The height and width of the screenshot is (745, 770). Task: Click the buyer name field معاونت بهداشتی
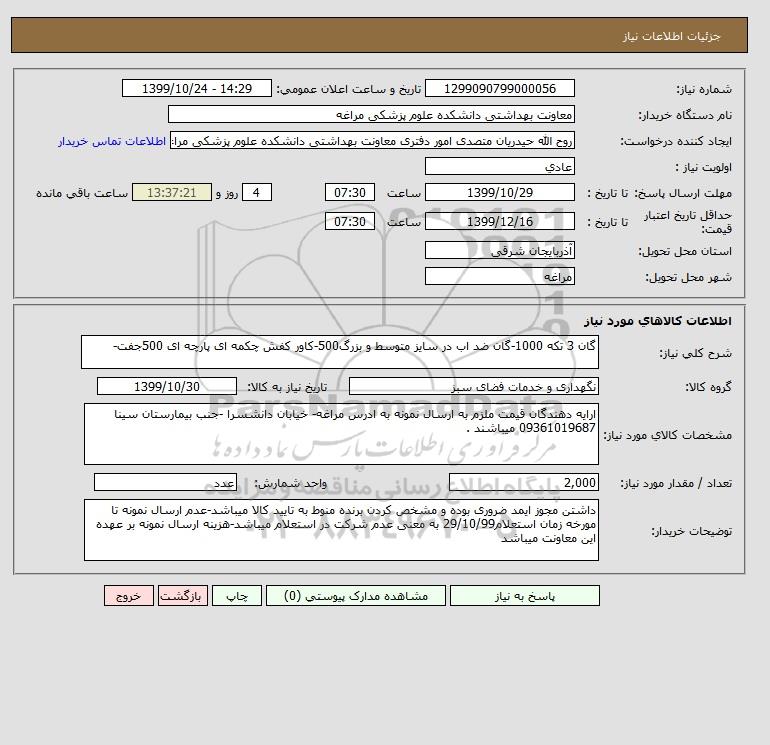click(x=371, y=114)
